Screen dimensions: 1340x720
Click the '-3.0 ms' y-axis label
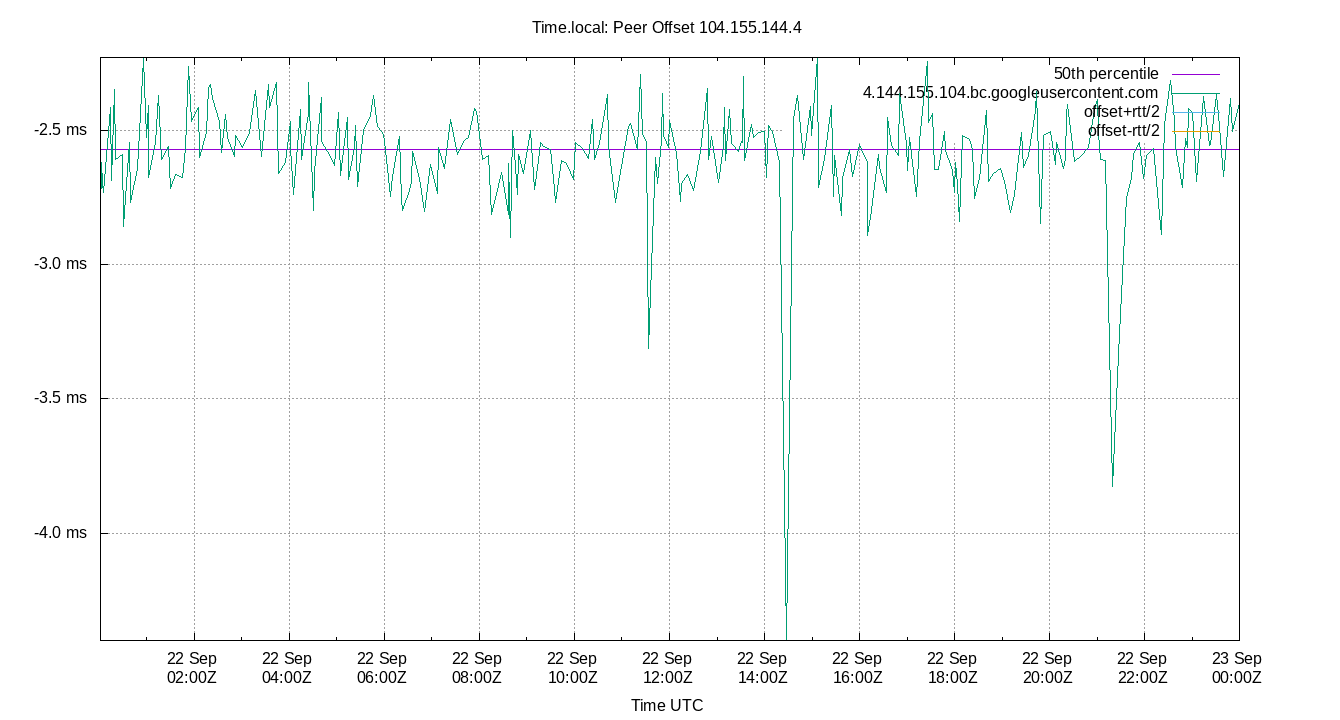[x=61, y=264]
